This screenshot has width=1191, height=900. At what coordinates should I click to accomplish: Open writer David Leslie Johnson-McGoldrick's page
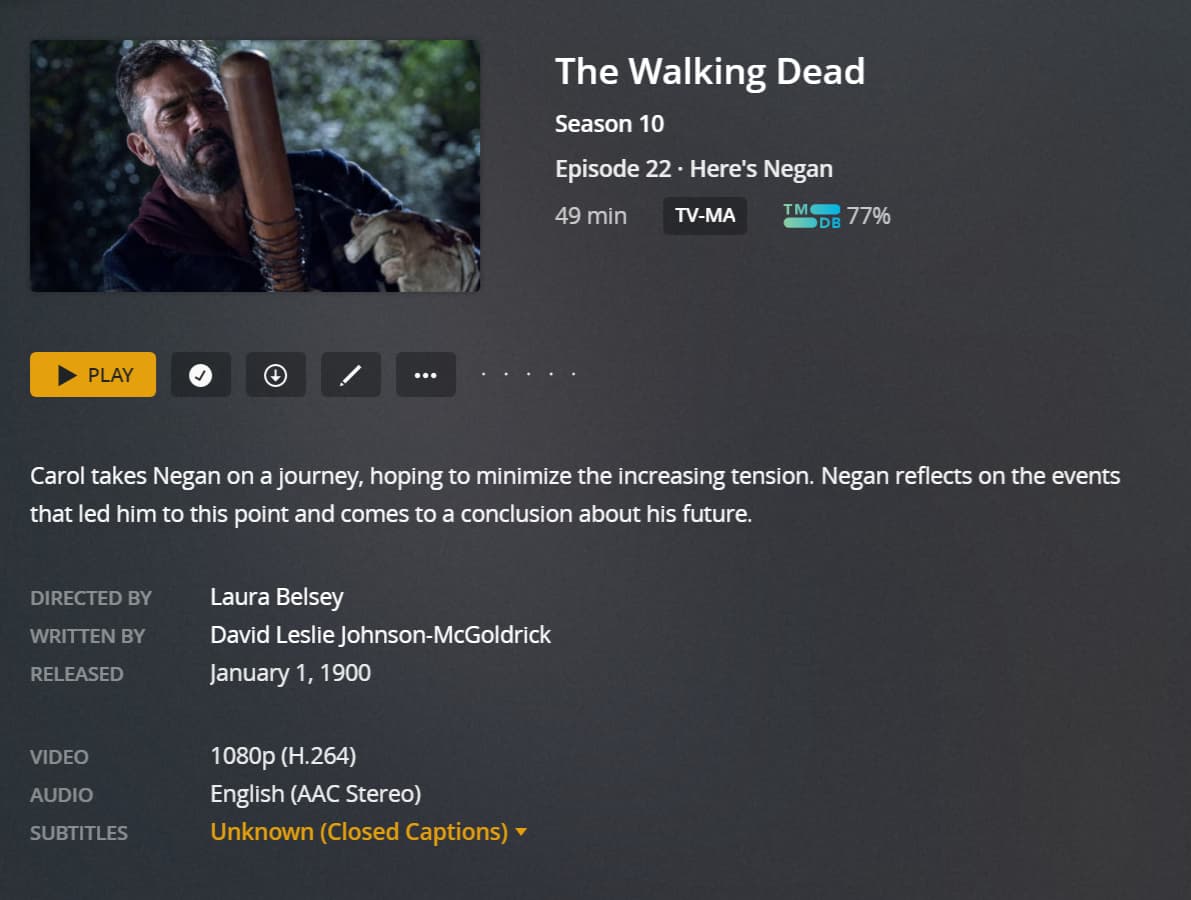tap(381, 635)
